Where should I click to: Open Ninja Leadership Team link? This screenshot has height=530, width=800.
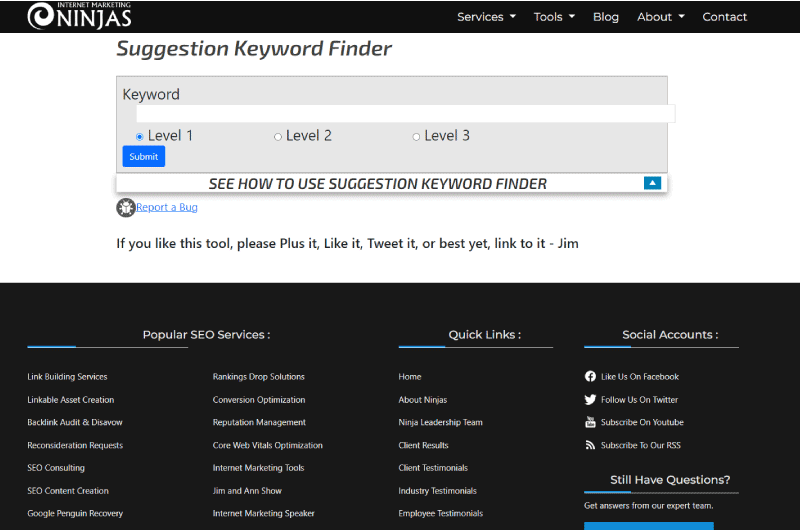(x=440, y=422)
